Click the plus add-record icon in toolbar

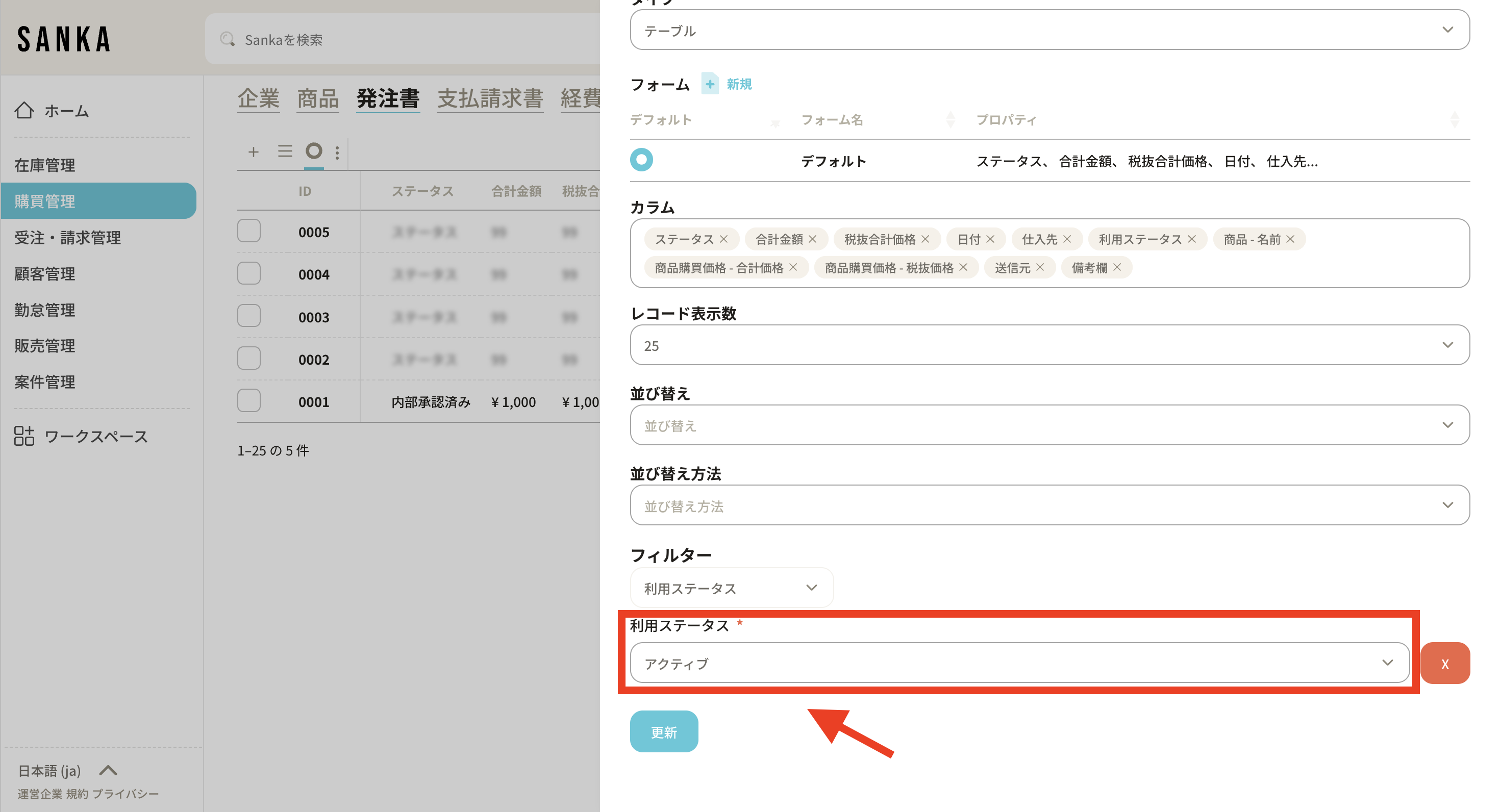pyautogui.click(x=253, y=152)
